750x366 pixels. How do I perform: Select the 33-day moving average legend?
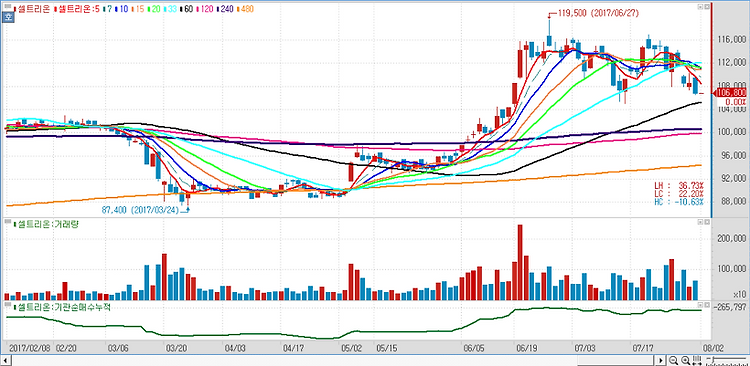coord(170,9)
